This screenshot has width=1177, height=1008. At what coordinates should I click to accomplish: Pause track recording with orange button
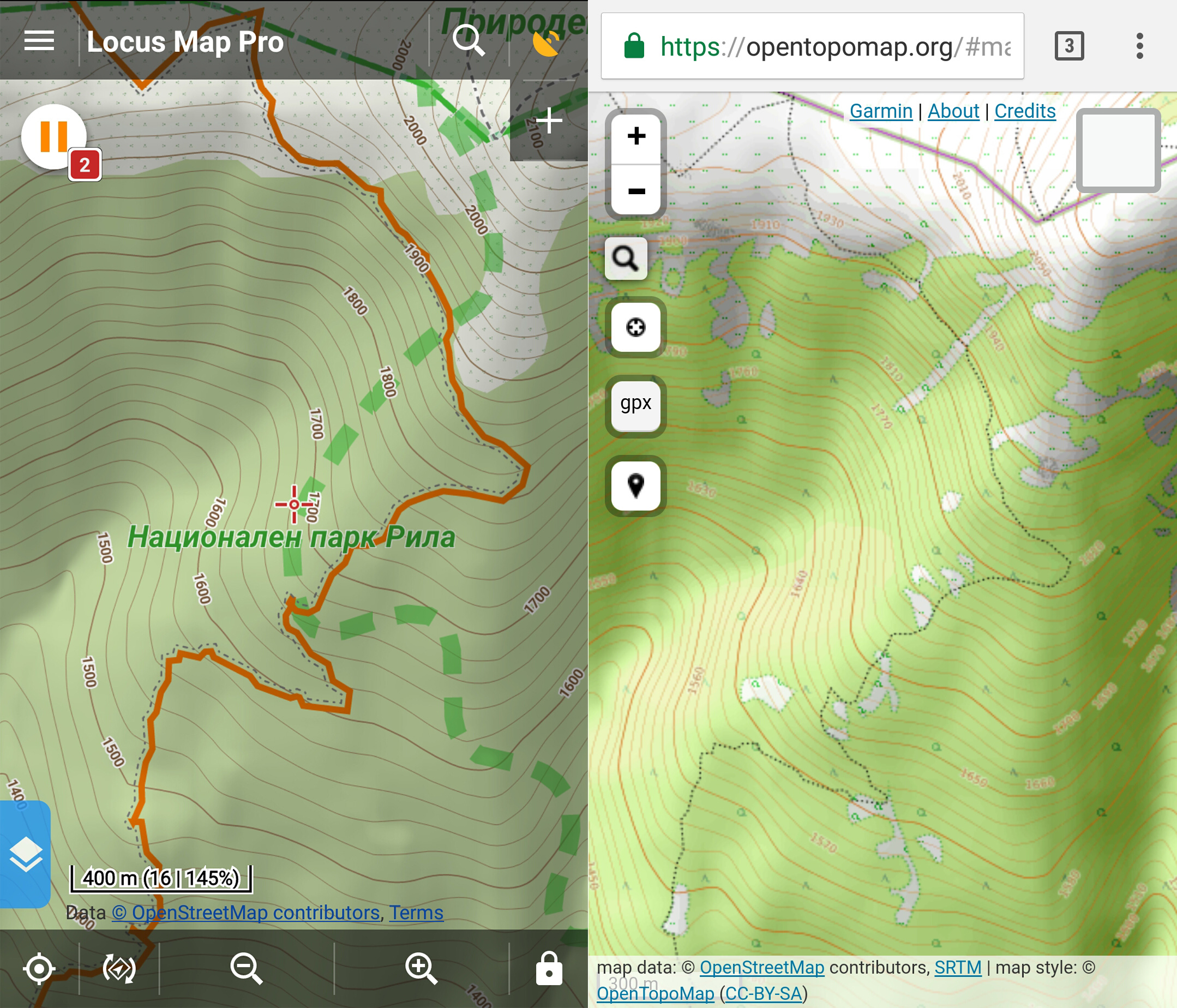click(x=54, y=136)
